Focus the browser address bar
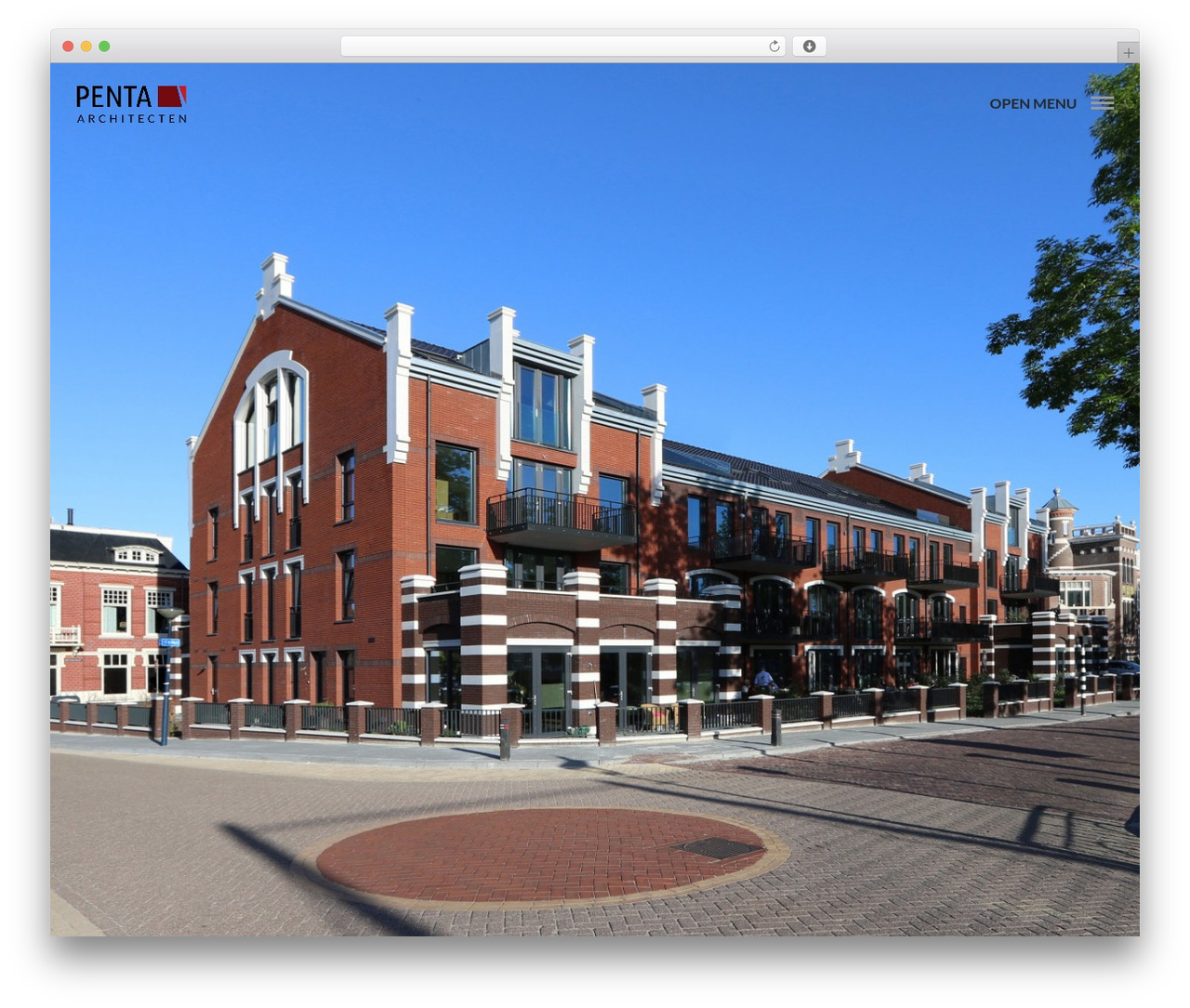 point(563,46)
